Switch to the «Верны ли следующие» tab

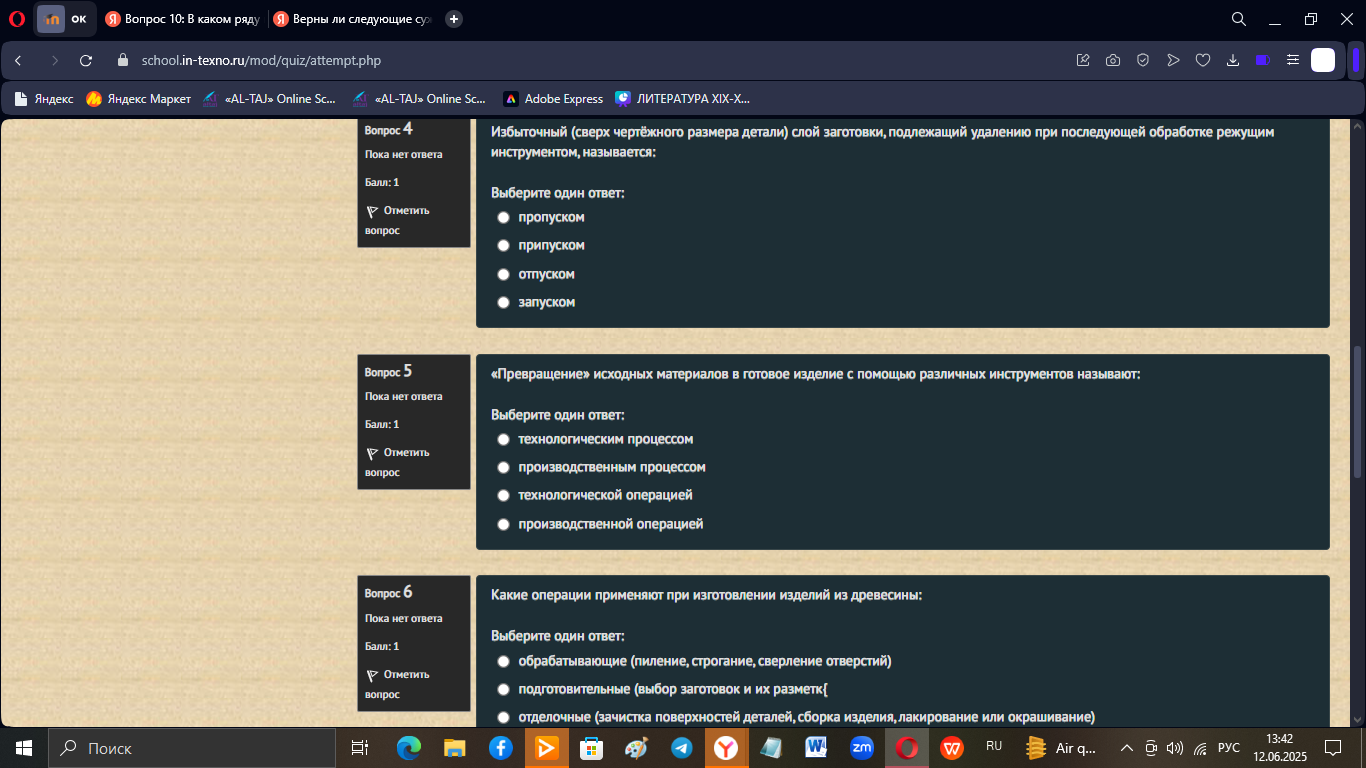tap(352, 19)
